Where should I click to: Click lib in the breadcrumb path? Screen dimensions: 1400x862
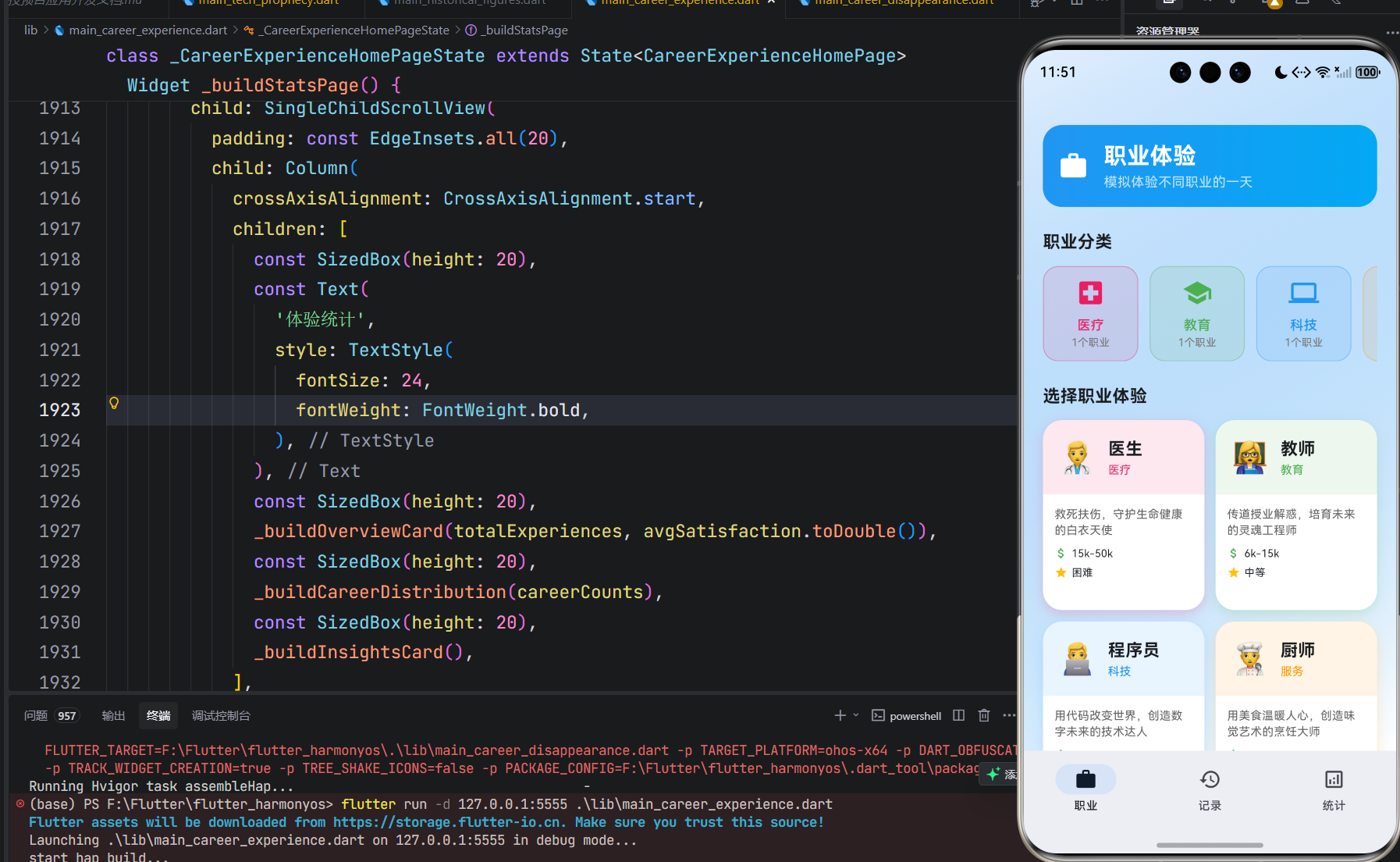tap(30, 30)
